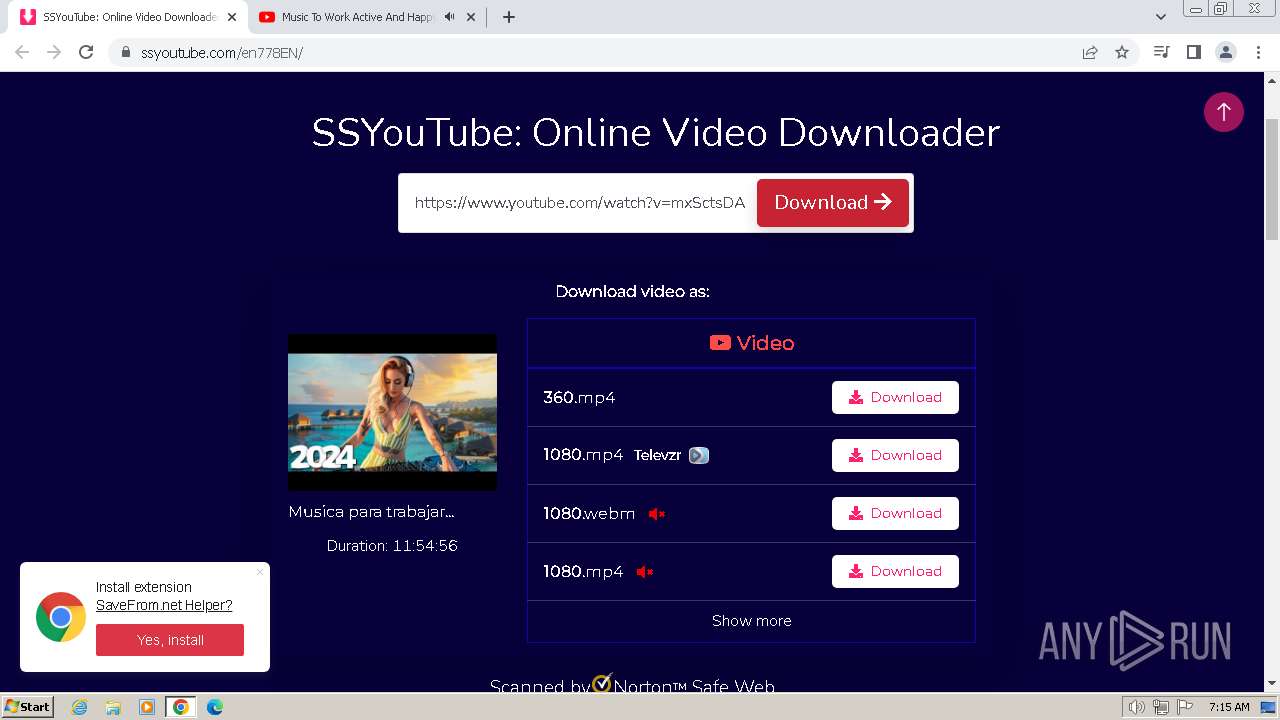Click Yes, install for extension
Image resolution: width=1280 pixels, height=720 pixels.
point(170,640)
